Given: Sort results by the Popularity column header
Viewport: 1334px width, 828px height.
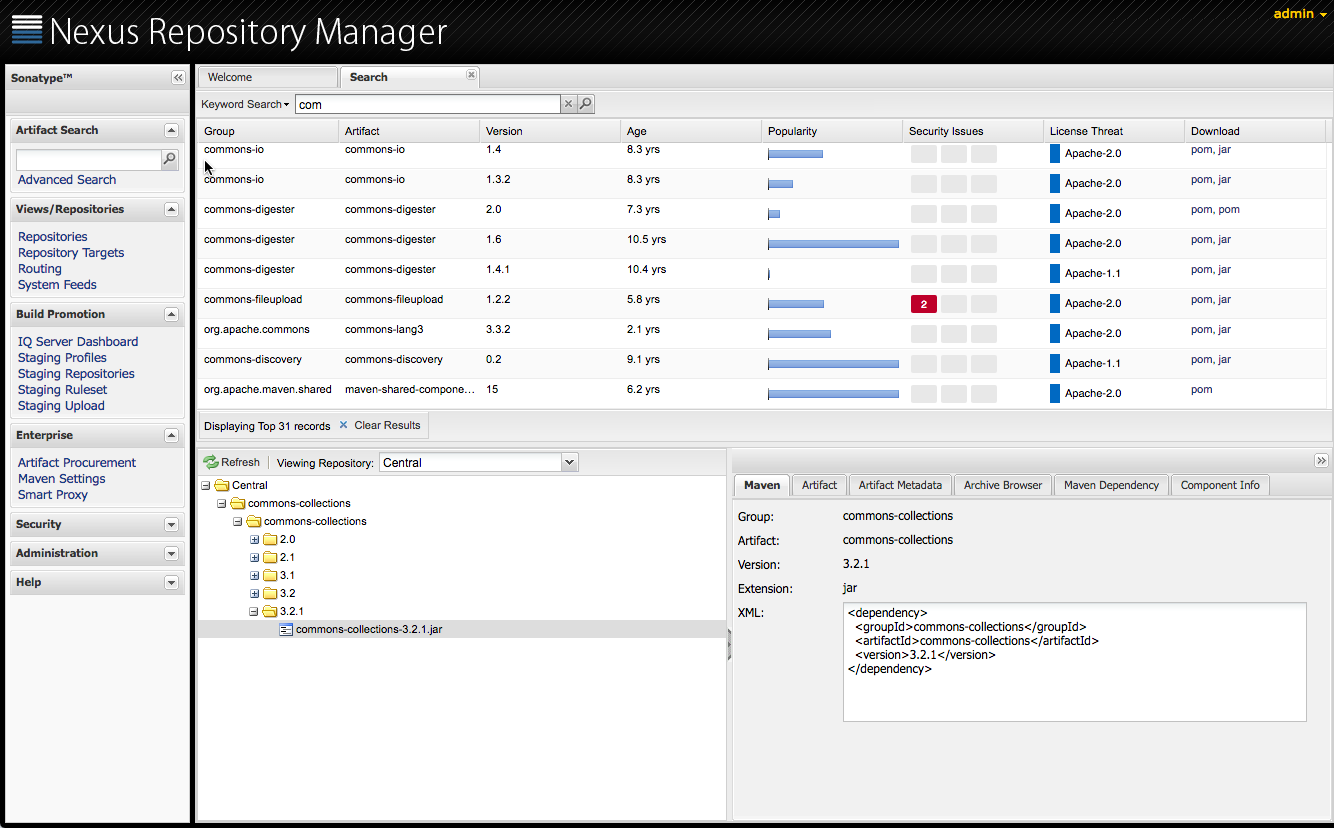Looking at the screenshot, I should point(832,131).
